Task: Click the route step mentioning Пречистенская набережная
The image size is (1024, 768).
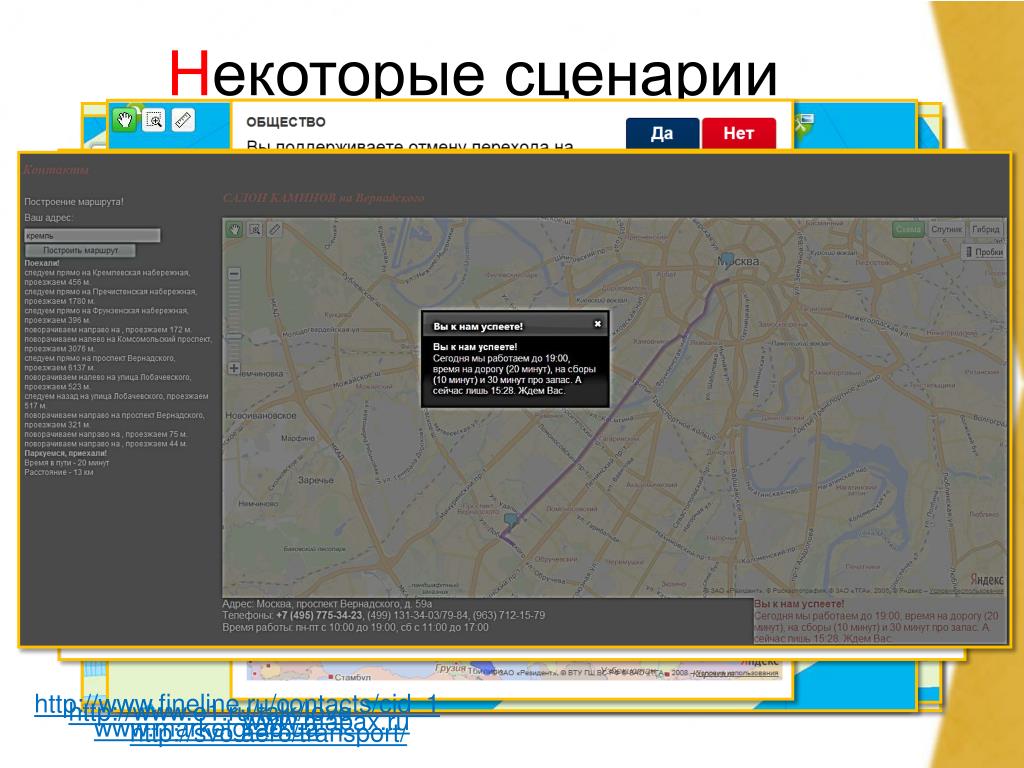Action: coord(110,296)
